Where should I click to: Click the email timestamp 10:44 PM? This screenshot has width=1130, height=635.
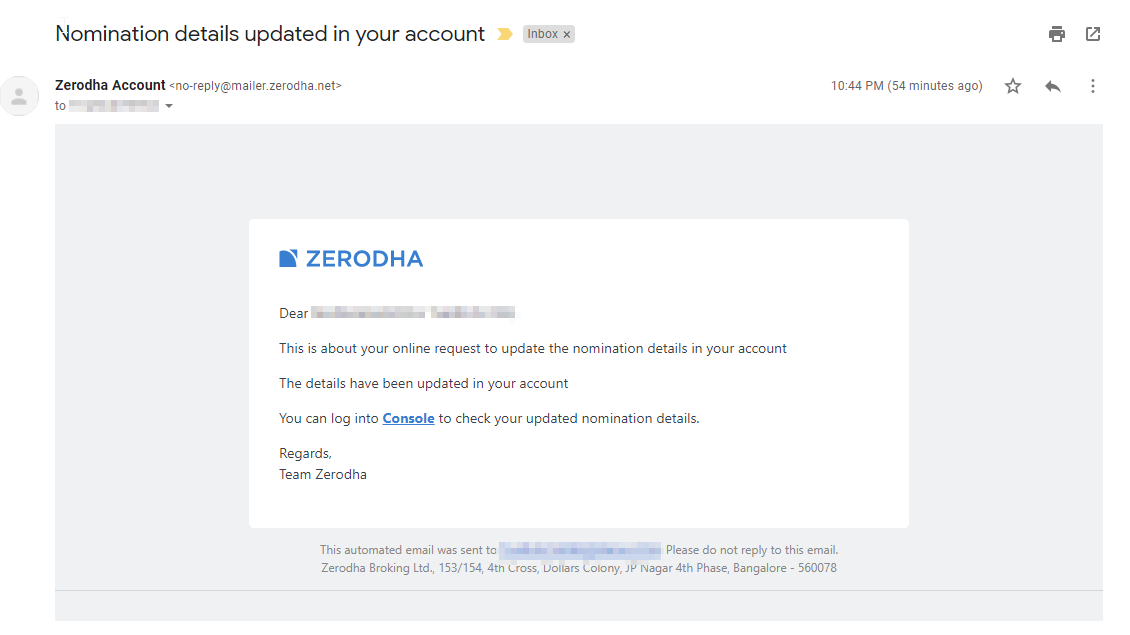[857, 86]
